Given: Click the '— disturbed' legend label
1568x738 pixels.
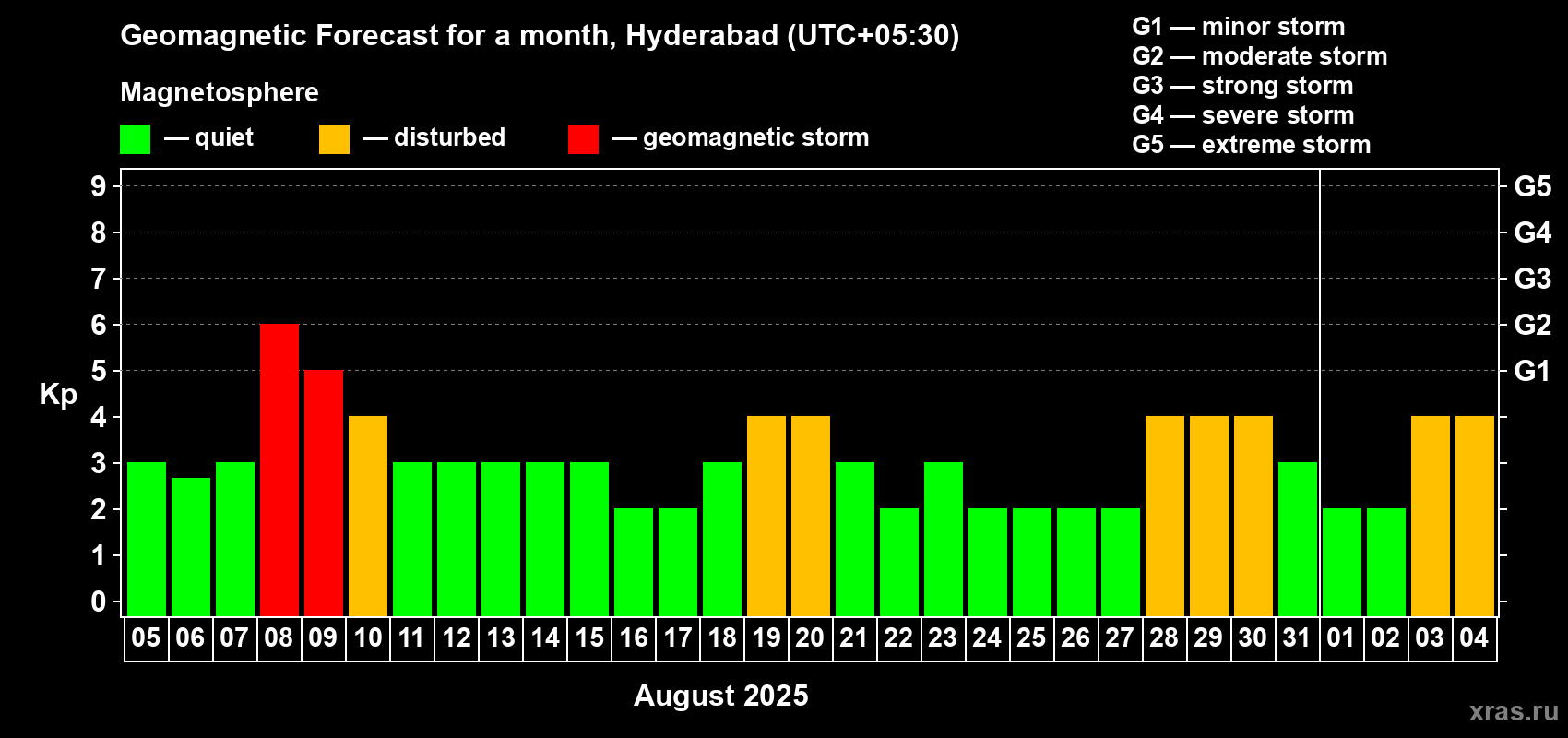Looking at the screenshot, I should coord(434,137).
